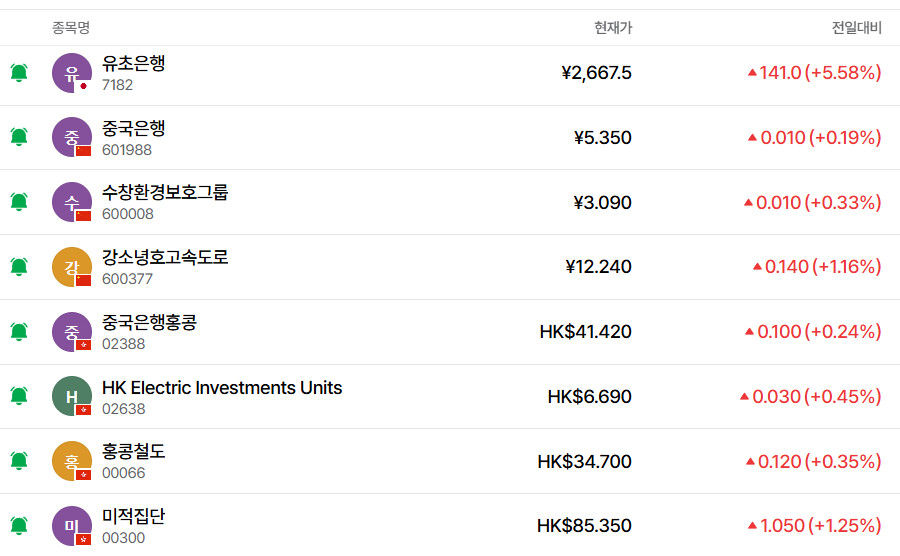
Task: Sort by the 종목명 column header
Action: tap(71, 28)
